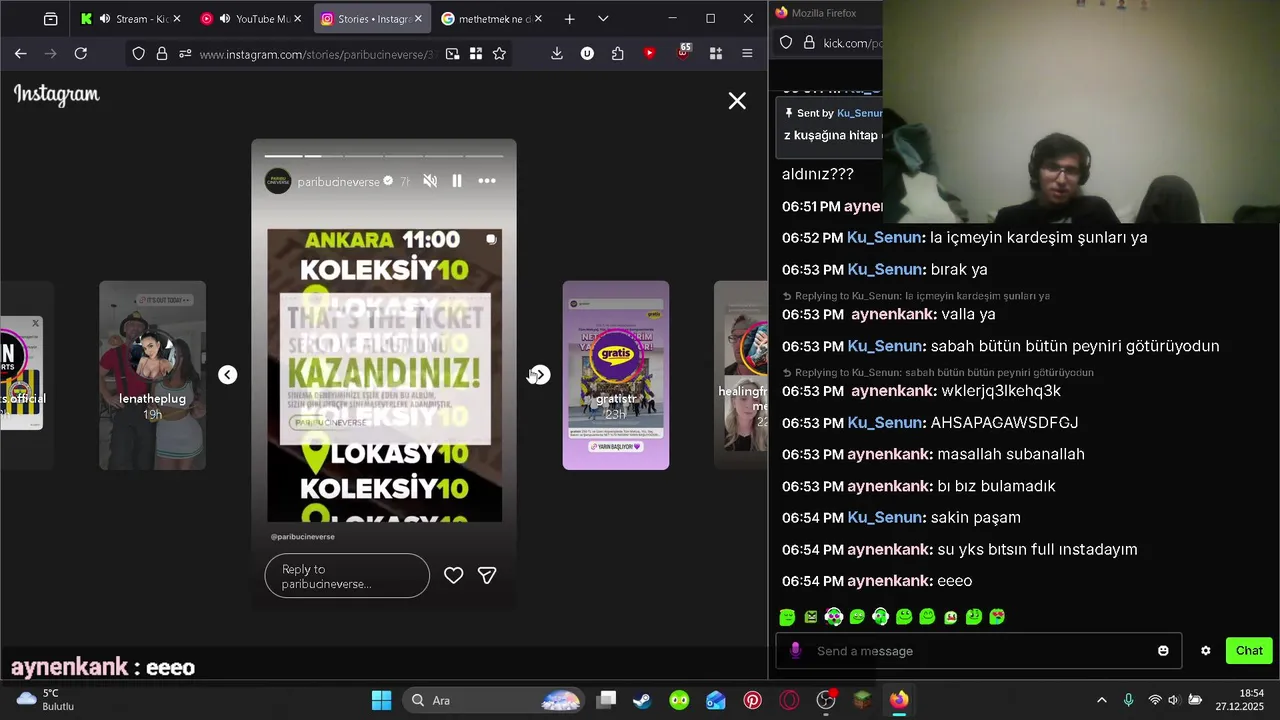Open Minecraft from the taskbar
Image resolution: width=1280 pixels, height=720 pixels.
(x=862, y=700)
